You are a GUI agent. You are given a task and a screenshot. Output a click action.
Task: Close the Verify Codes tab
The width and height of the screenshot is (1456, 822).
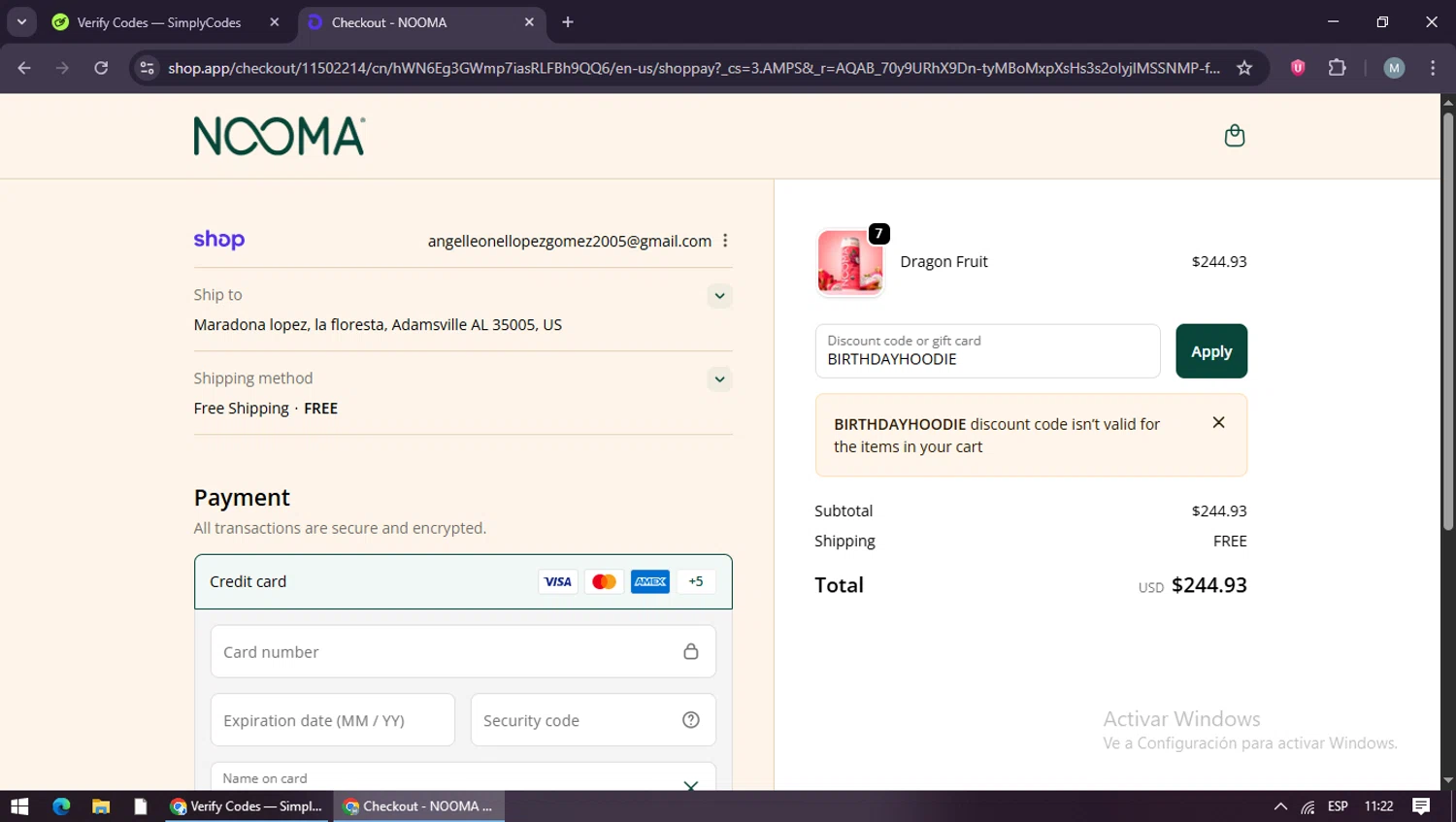coord(275,22)
